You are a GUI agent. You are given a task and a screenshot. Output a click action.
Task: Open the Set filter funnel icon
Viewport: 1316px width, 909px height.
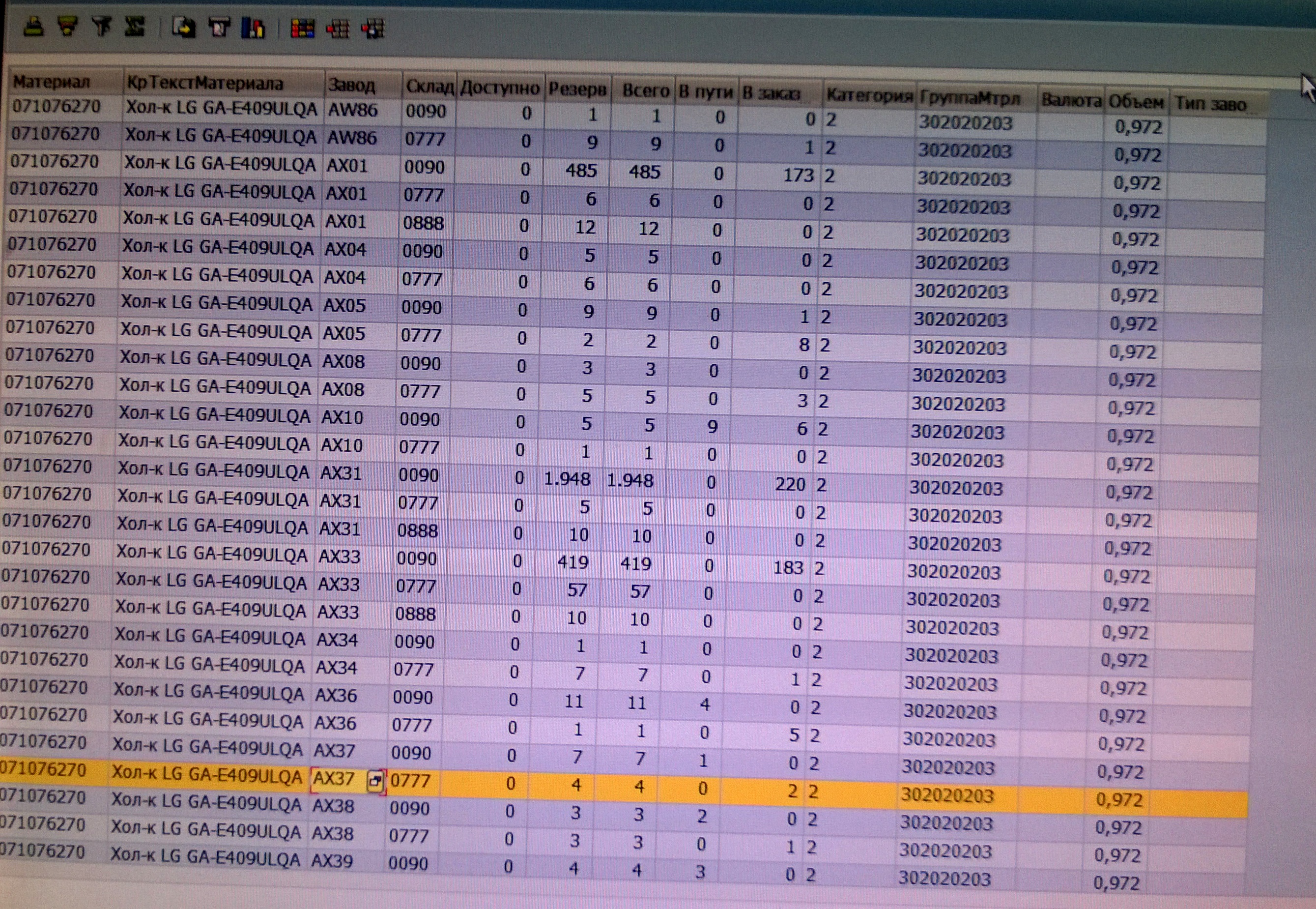101,26
